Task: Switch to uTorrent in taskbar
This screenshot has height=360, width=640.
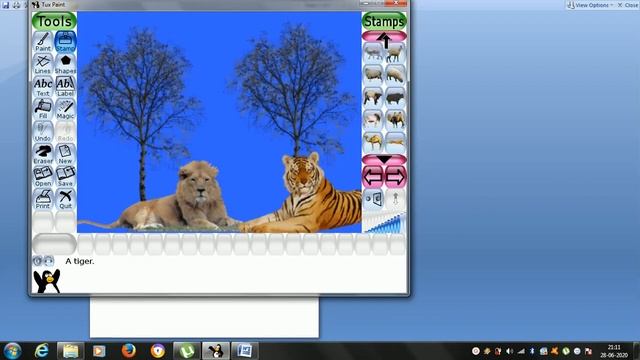Action: [187, 351]
